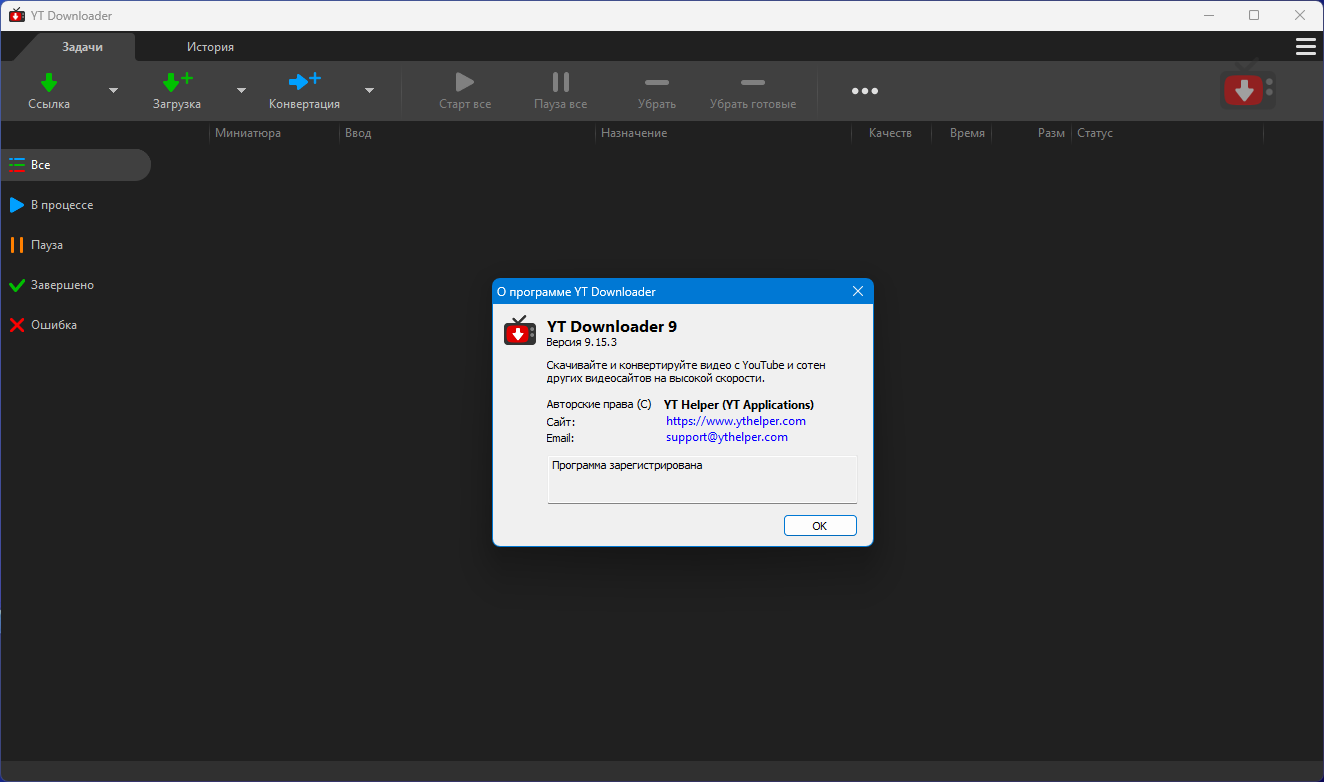
Task: Minimize the YT Downloader window
Action: pos(1208,15)
